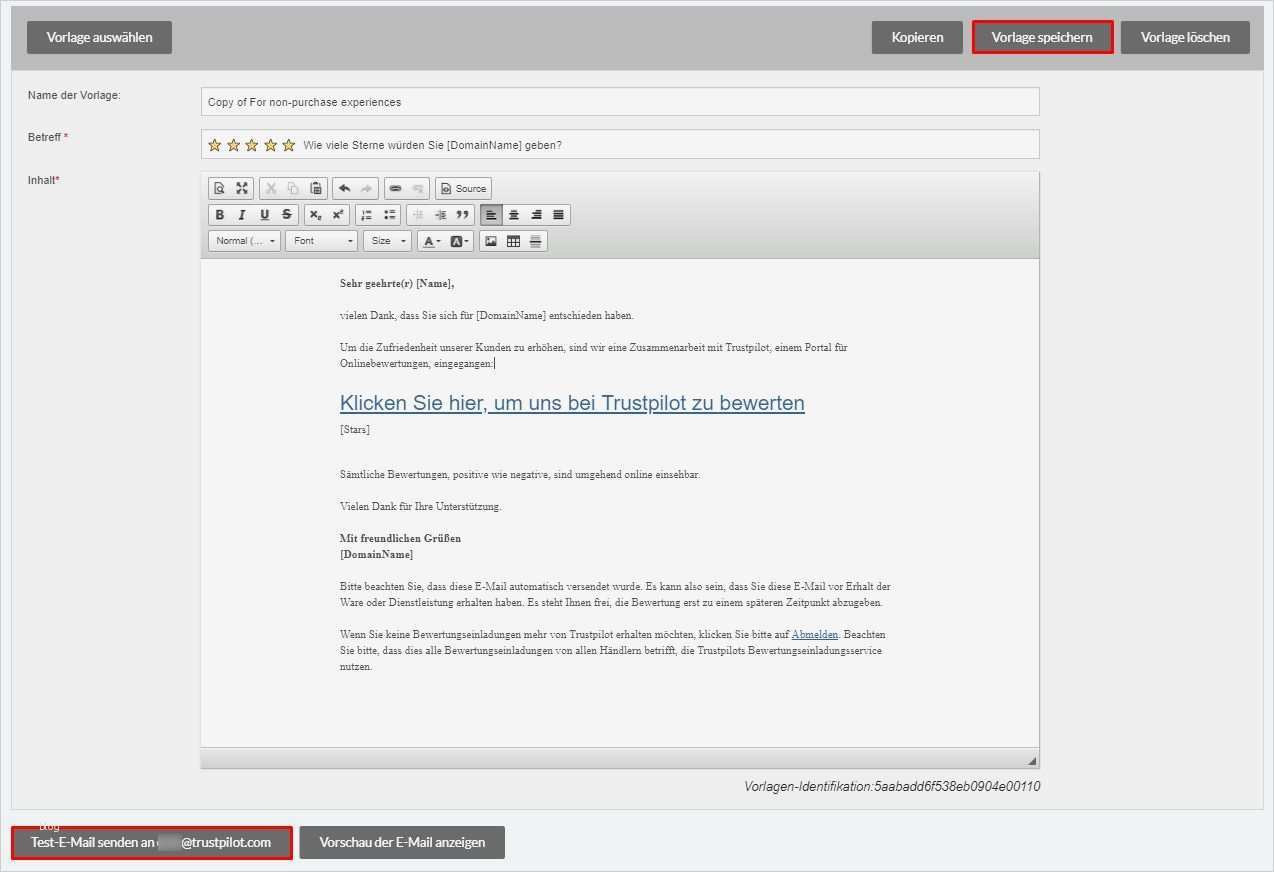Insert a hyperlink with the Link icon
Screen dimensions: 1274x872
(x=395, y=188)
